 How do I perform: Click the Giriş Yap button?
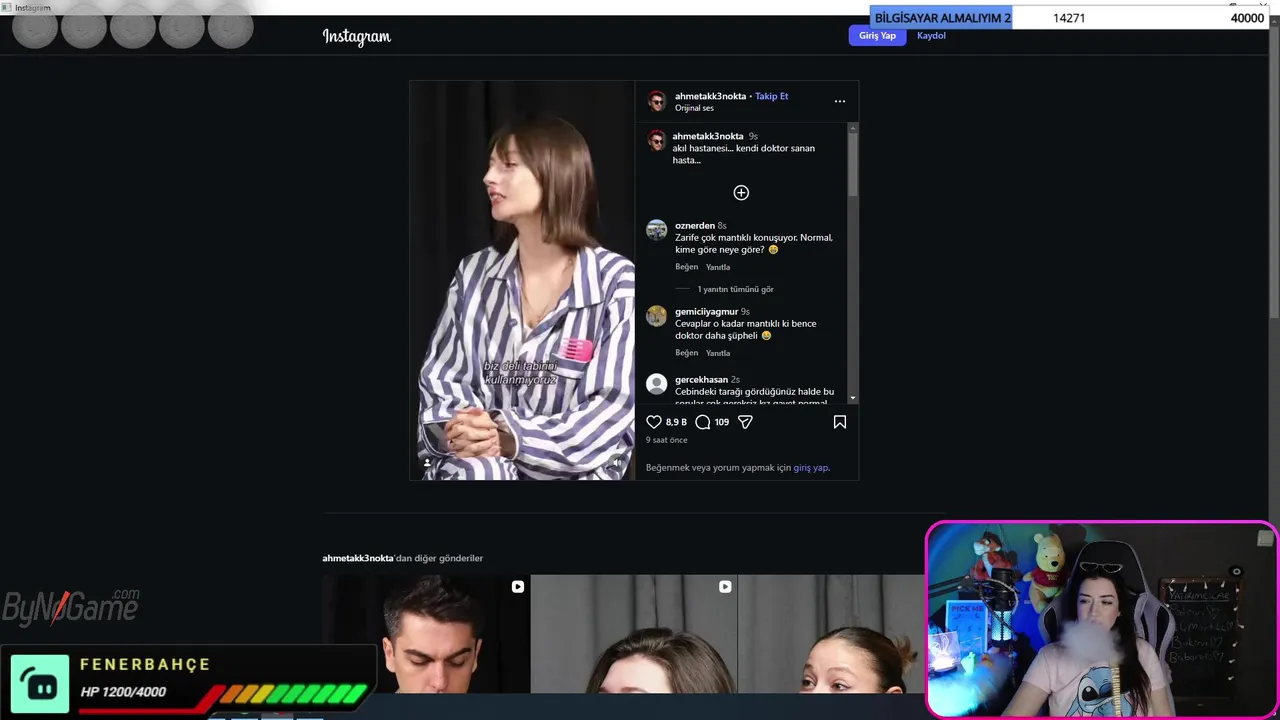point(877,36)
